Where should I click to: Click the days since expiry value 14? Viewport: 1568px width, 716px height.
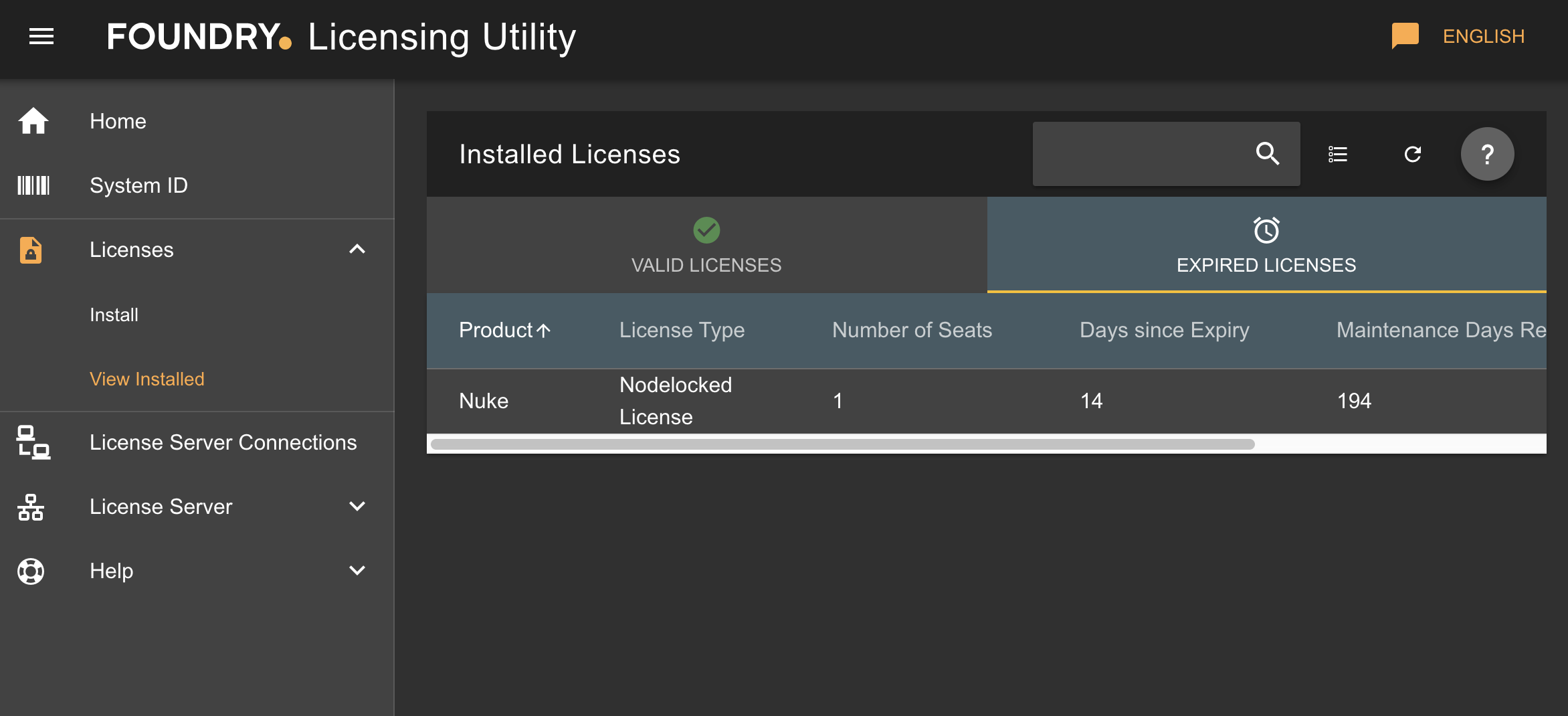(x=1091, y=401)
